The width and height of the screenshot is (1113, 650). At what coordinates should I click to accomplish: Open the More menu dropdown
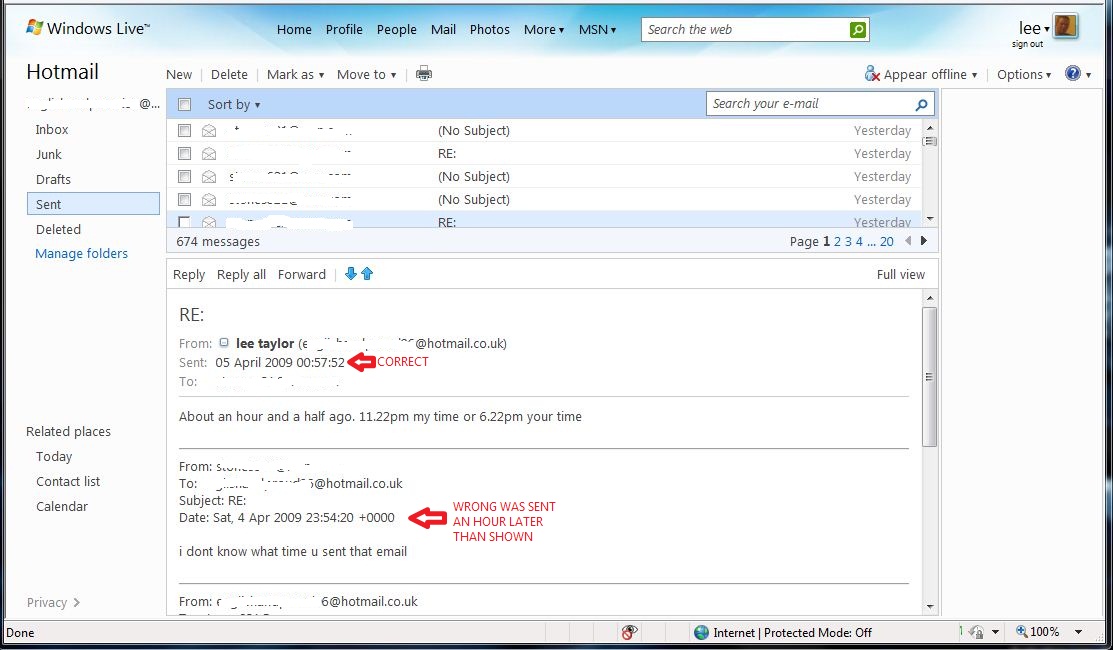[544, 29]
